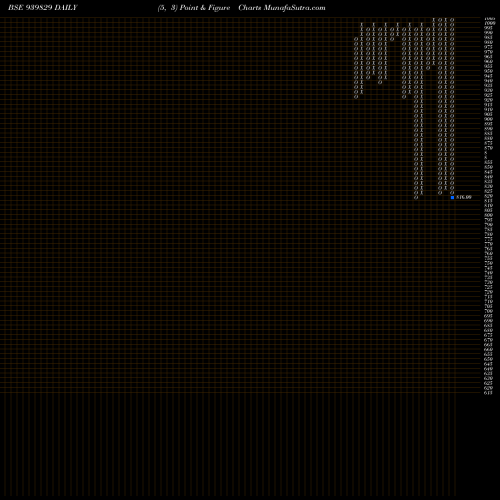The image size is (500, 500).
Task: Click the 'BSE 939829 DAILY' chart title
Action: click(x=43, y=8)
